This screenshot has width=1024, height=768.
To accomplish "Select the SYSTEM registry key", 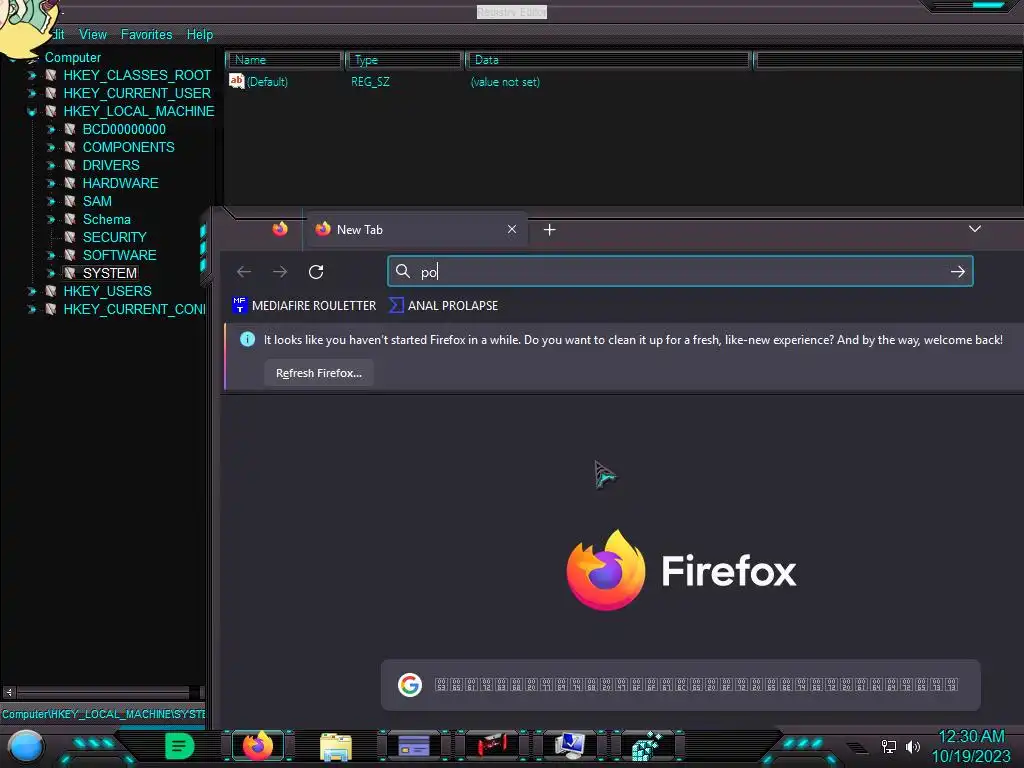I will tap(110, 273).
